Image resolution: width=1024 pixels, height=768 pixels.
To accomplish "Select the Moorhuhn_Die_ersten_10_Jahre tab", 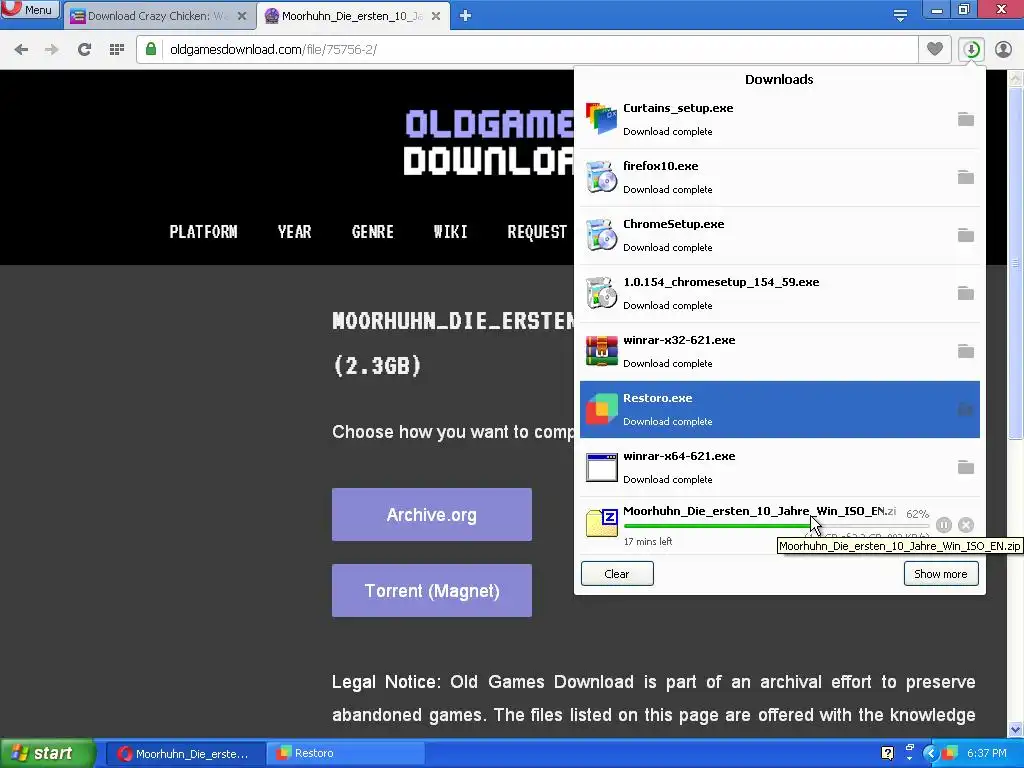I will point(351,16).
